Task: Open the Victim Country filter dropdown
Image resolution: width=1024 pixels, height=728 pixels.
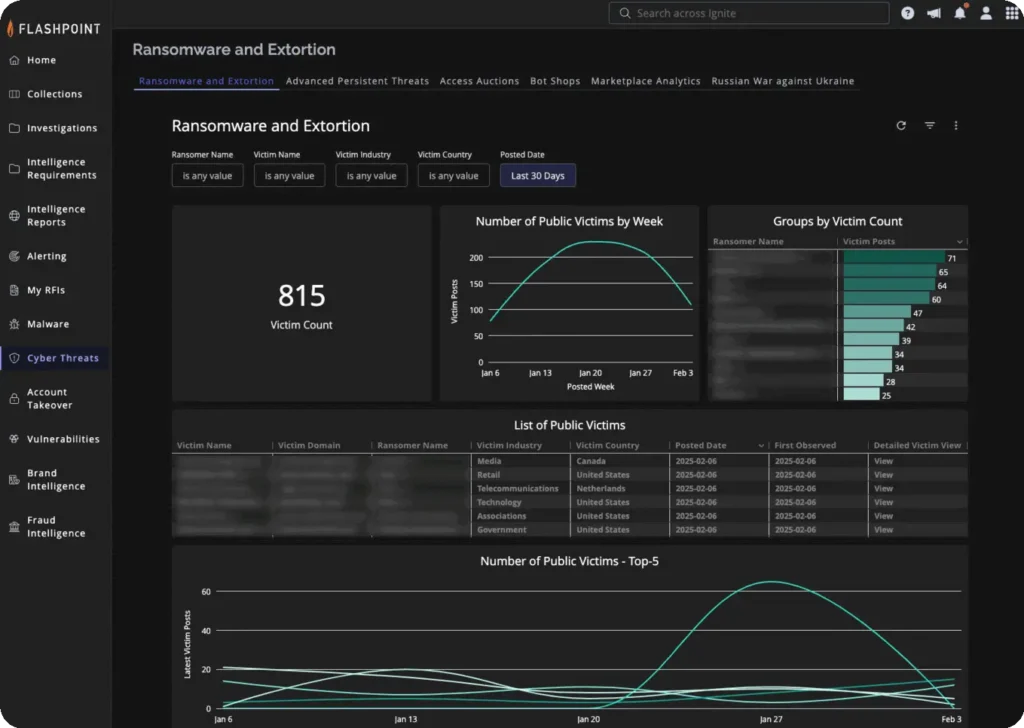Action: pos(454,176)
